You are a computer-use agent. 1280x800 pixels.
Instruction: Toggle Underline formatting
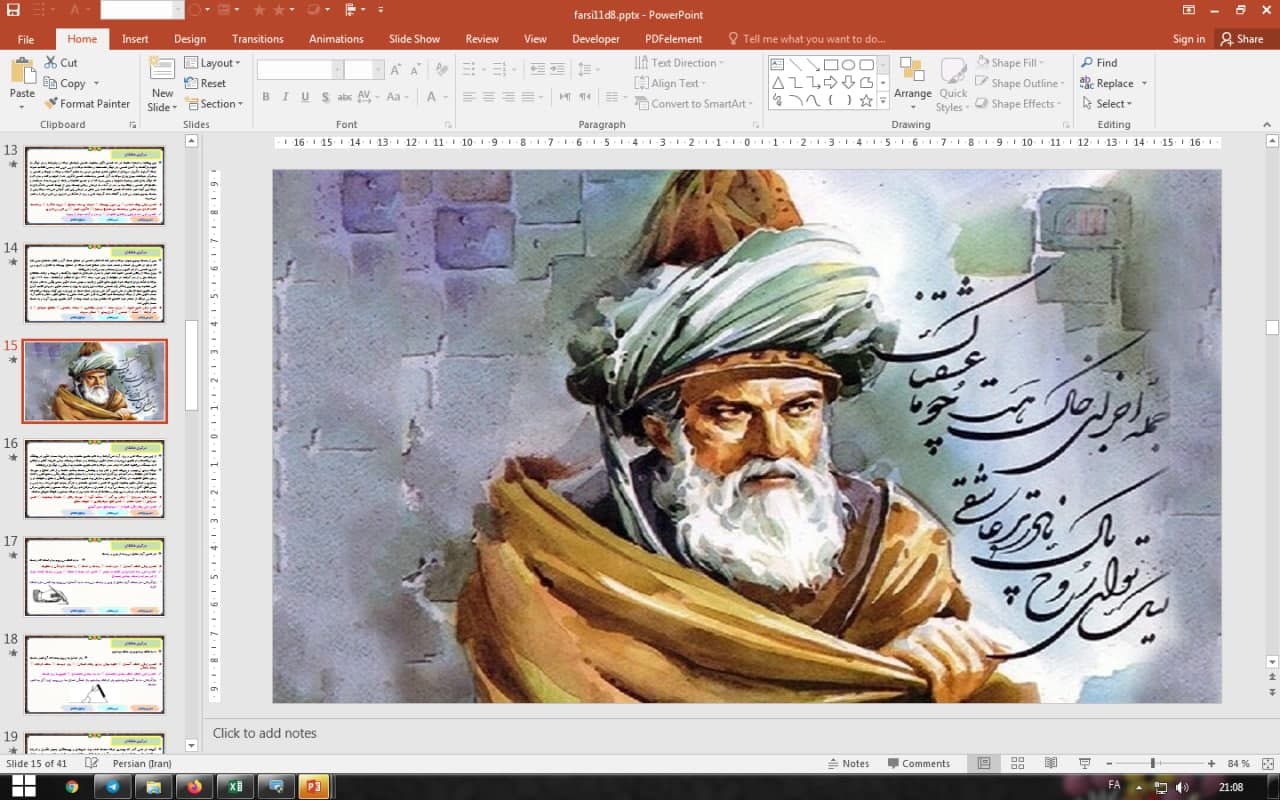(305, 97)
